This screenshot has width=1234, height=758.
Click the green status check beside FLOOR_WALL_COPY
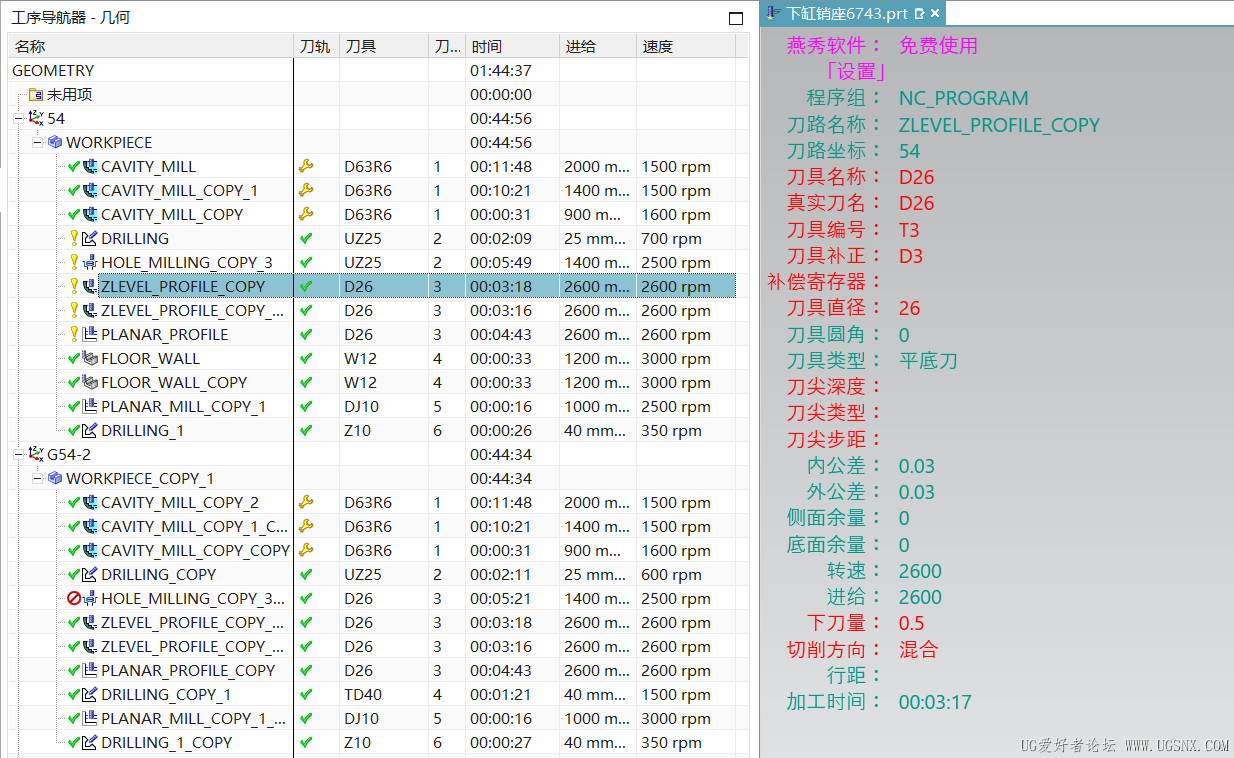tap(74, 383)
